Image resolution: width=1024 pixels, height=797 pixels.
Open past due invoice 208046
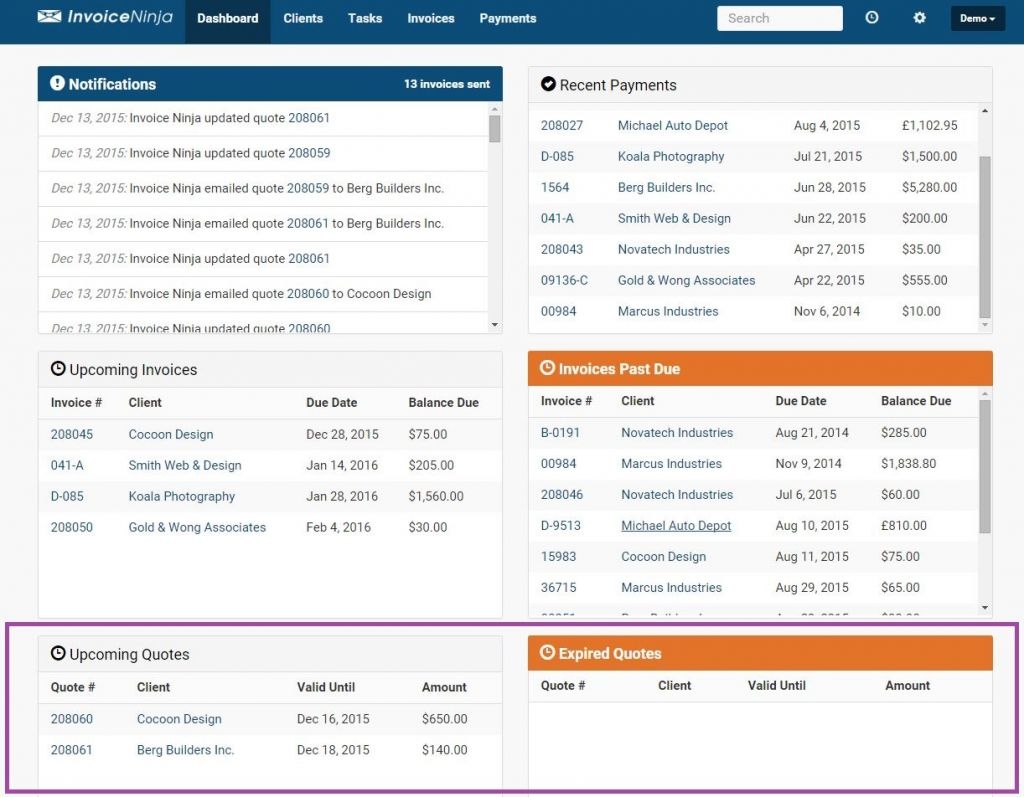(562, 495)
